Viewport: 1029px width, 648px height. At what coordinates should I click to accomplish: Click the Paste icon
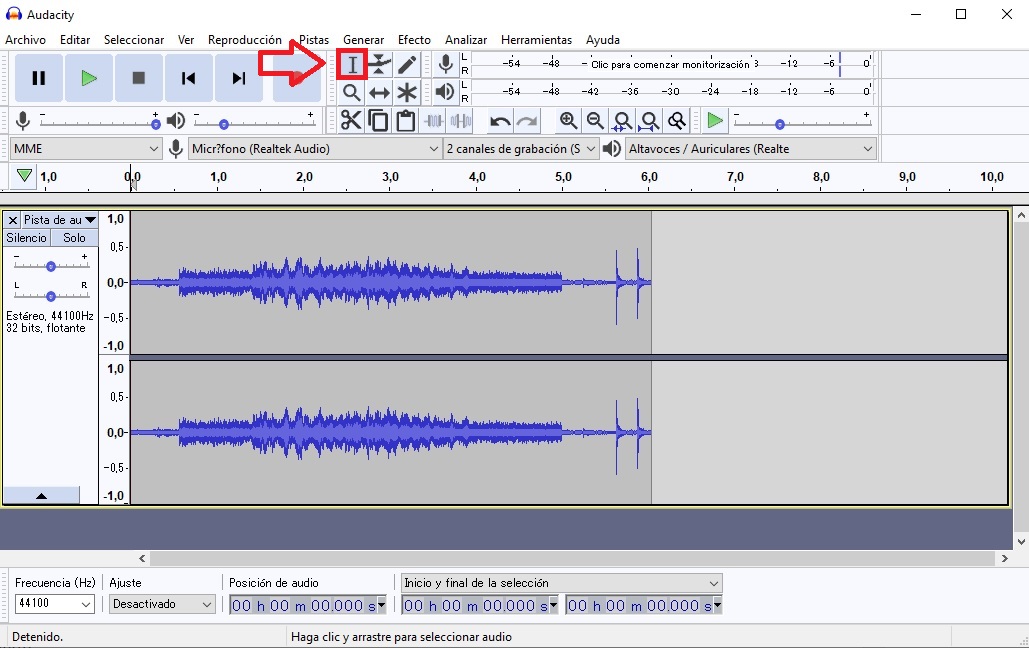click(x=407, y=120)
